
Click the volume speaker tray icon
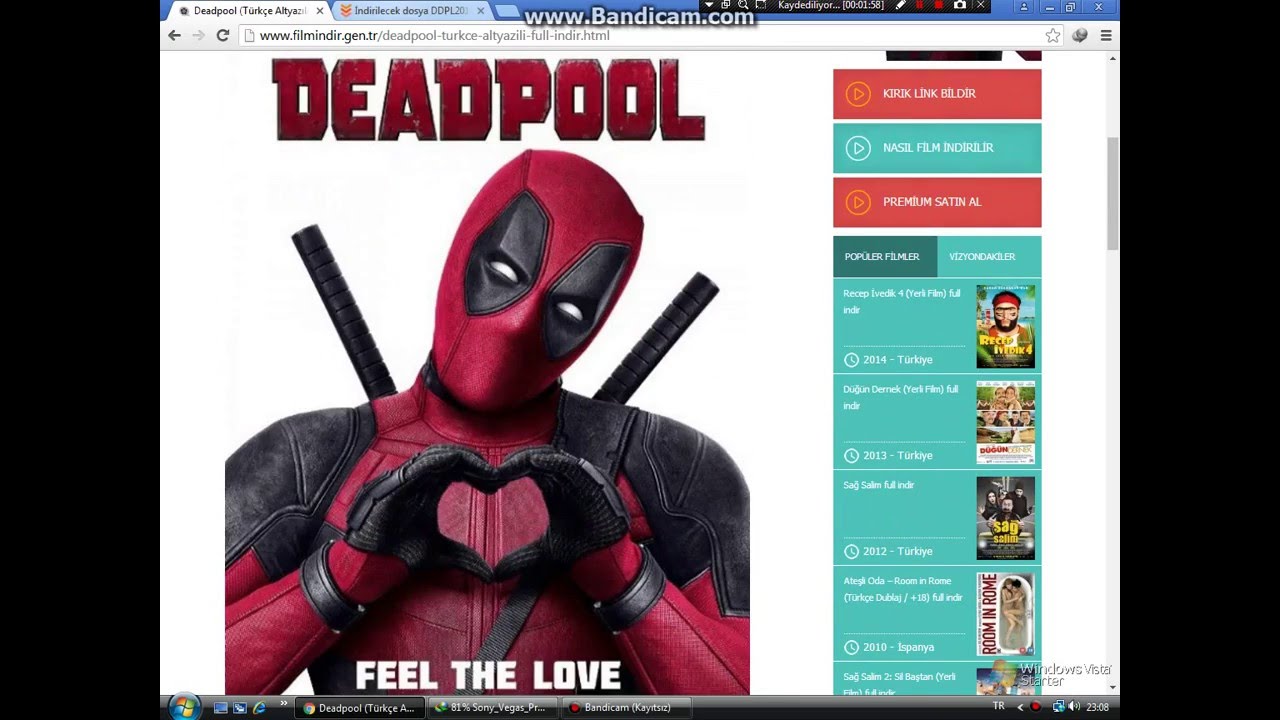coord(1074,707)
